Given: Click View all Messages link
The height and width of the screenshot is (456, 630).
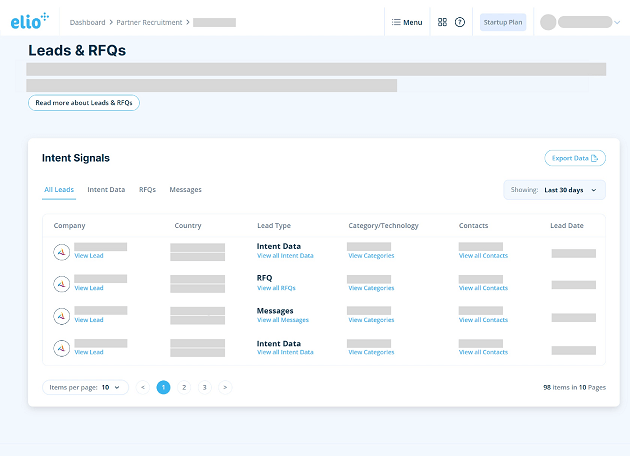Looking at the screenshot, I should click(x=283, y=320).
